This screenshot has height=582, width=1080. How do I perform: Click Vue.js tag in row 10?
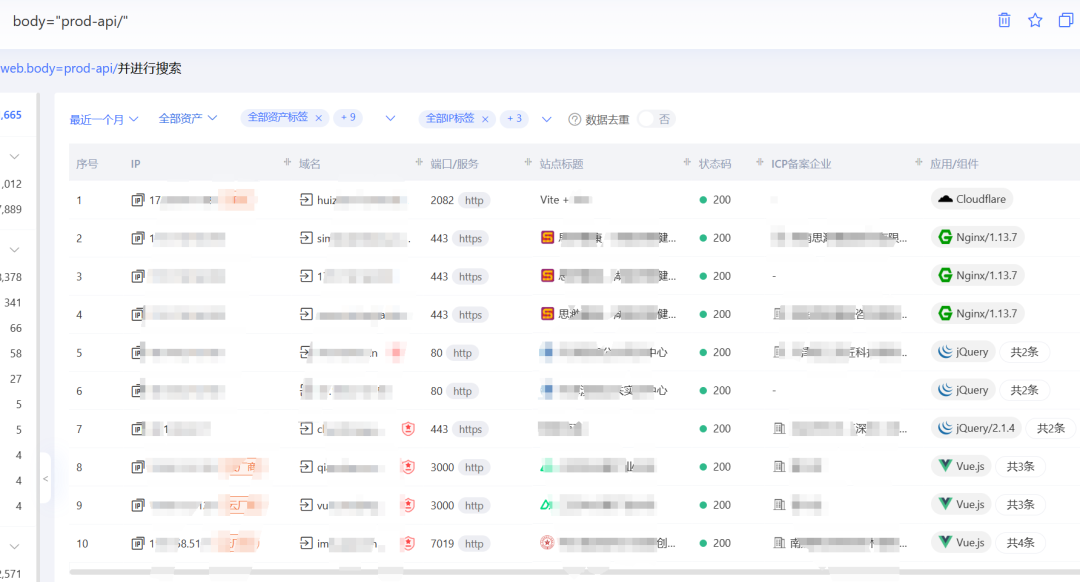tap(961, 543)
